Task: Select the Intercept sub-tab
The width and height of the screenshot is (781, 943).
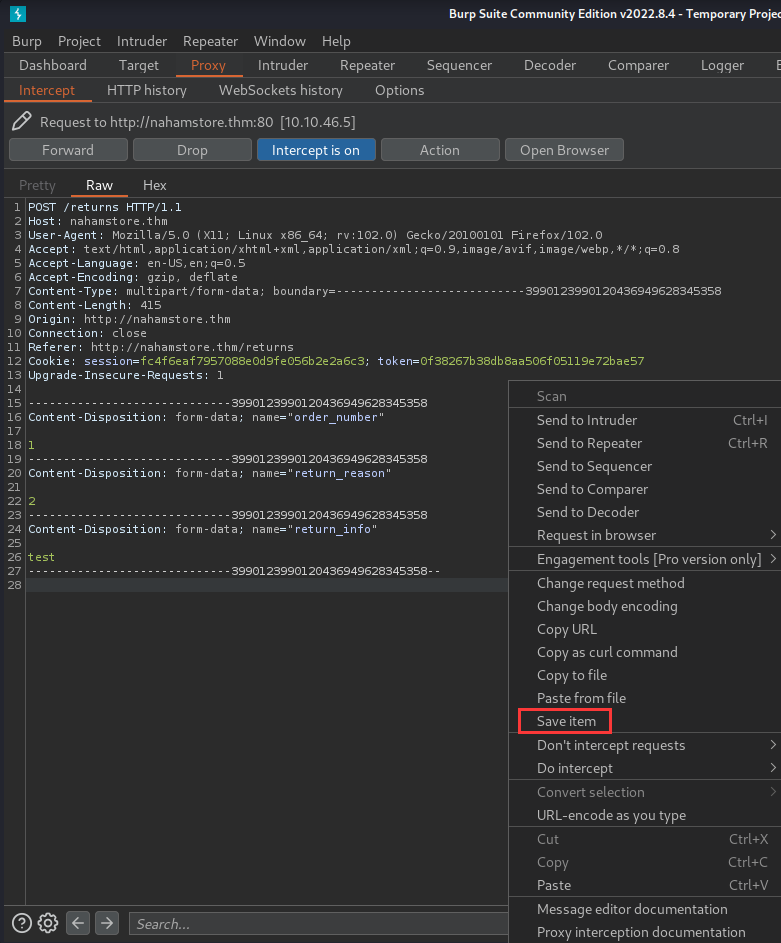Action: [x=47, y=90]
